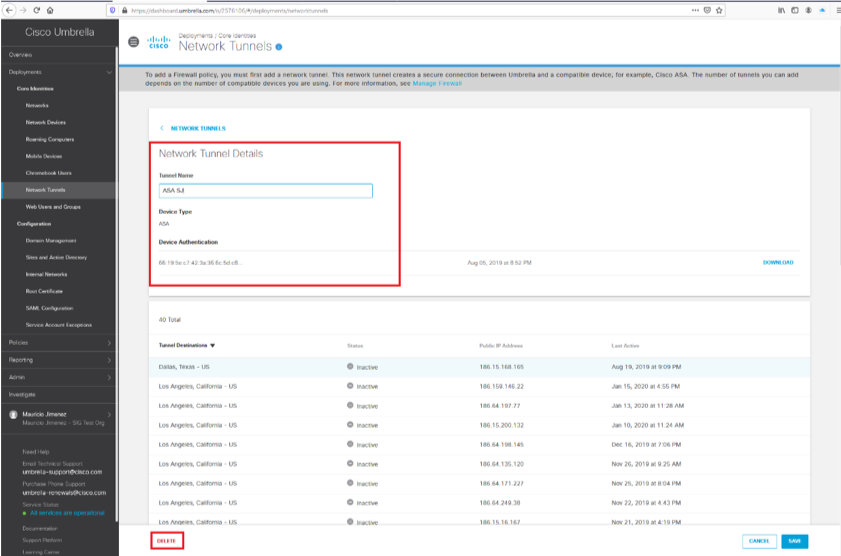Open Sites and Active Directory
Screen dimensions: 841x556
(56, 257)
